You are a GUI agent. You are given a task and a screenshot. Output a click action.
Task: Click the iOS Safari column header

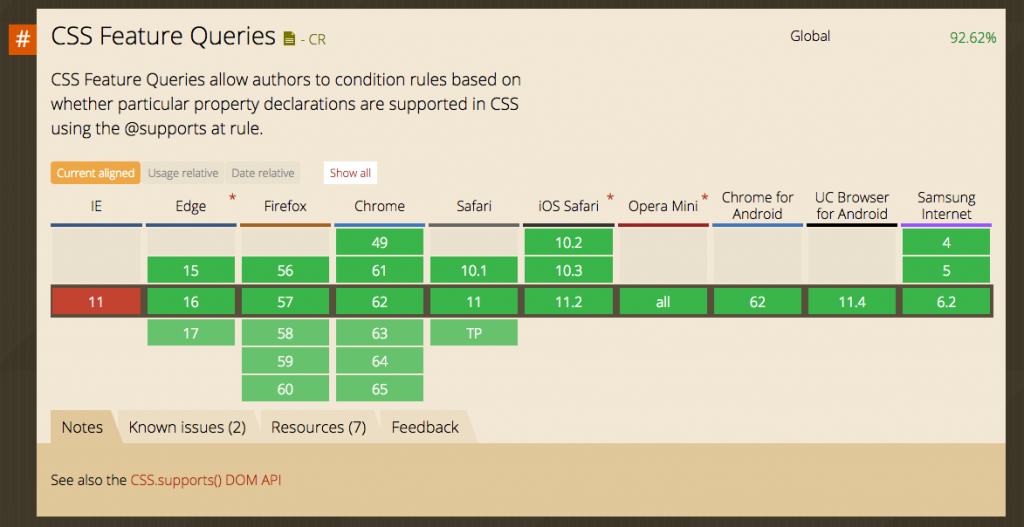[568, 206]
